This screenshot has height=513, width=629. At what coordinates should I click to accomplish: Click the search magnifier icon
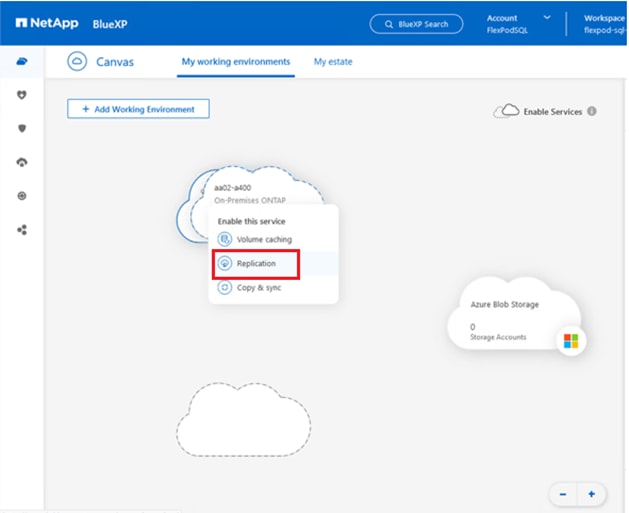click(389, 24)
